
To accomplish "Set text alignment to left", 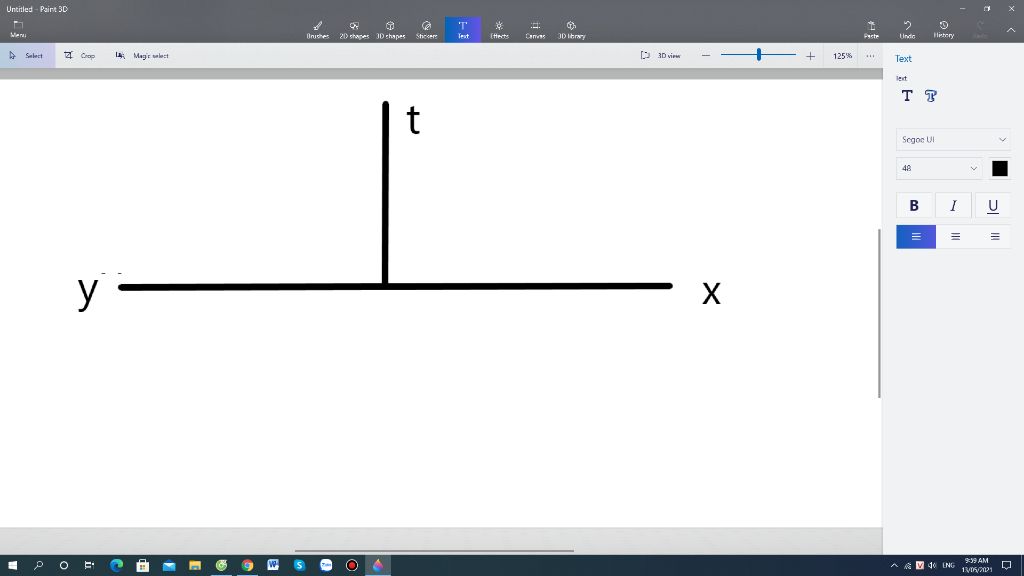I will pyautogui.click(x=916, y=236).
